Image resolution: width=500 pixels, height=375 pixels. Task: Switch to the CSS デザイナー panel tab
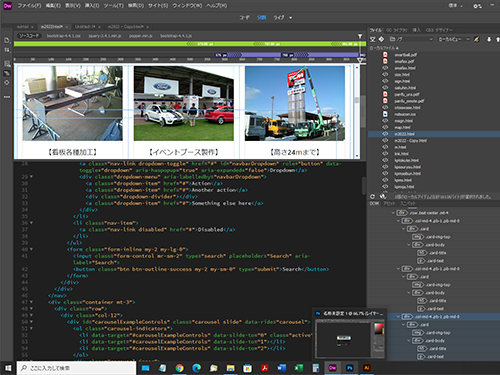pos(439,30)
